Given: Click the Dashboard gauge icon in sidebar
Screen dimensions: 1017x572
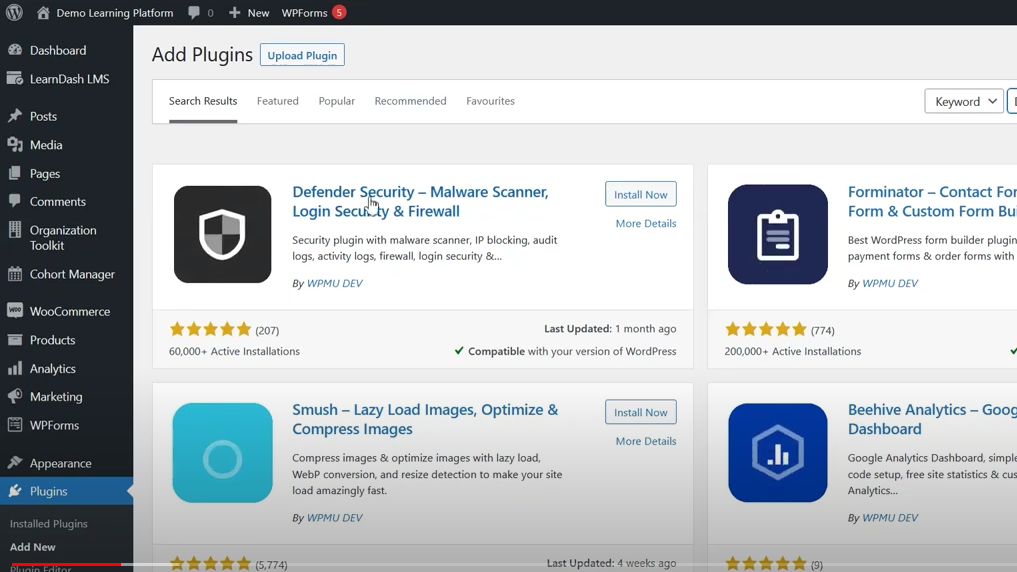Looking at the screenshot, I should pos(15,50).
